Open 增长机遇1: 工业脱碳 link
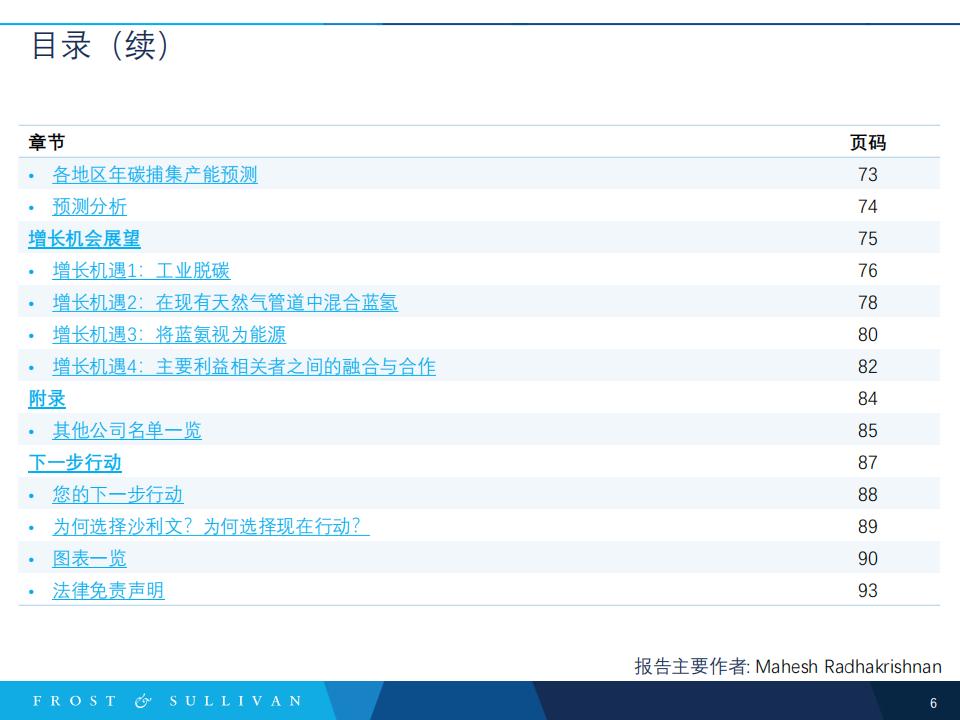The height and width of the screenshot is (720, 960). pyautogui.click(x=141, y=271)
